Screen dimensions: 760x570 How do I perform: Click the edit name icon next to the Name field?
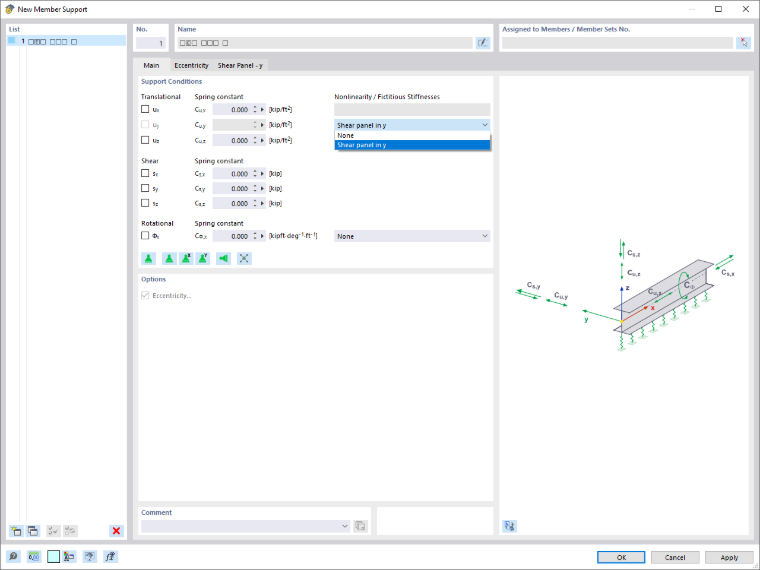pyautogui.click(x=483, y=43)
